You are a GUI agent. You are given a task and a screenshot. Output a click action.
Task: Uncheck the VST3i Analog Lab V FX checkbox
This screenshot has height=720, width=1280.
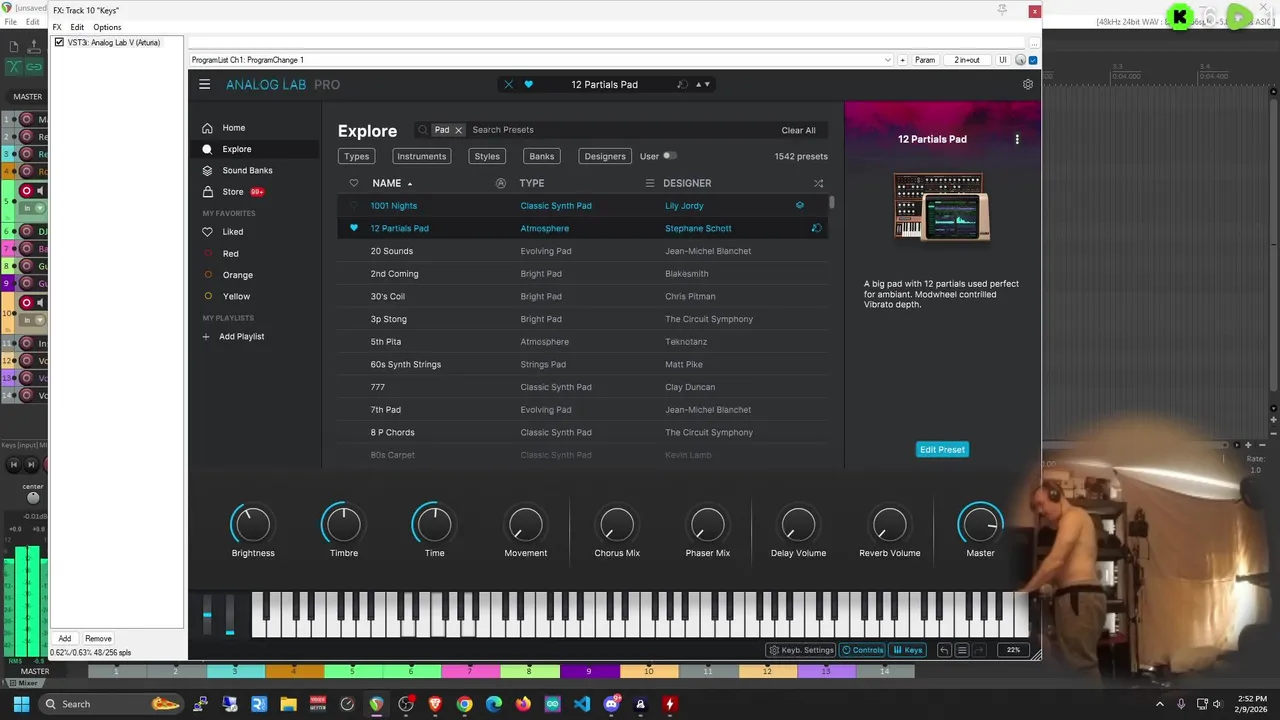coord(59,42)
